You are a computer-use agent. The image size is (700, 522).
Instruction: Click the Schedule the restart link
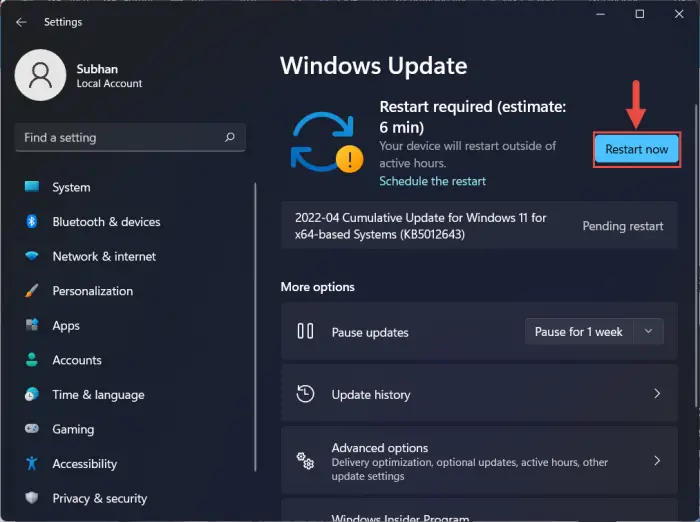pyautogui.click(x=432, y=181)
